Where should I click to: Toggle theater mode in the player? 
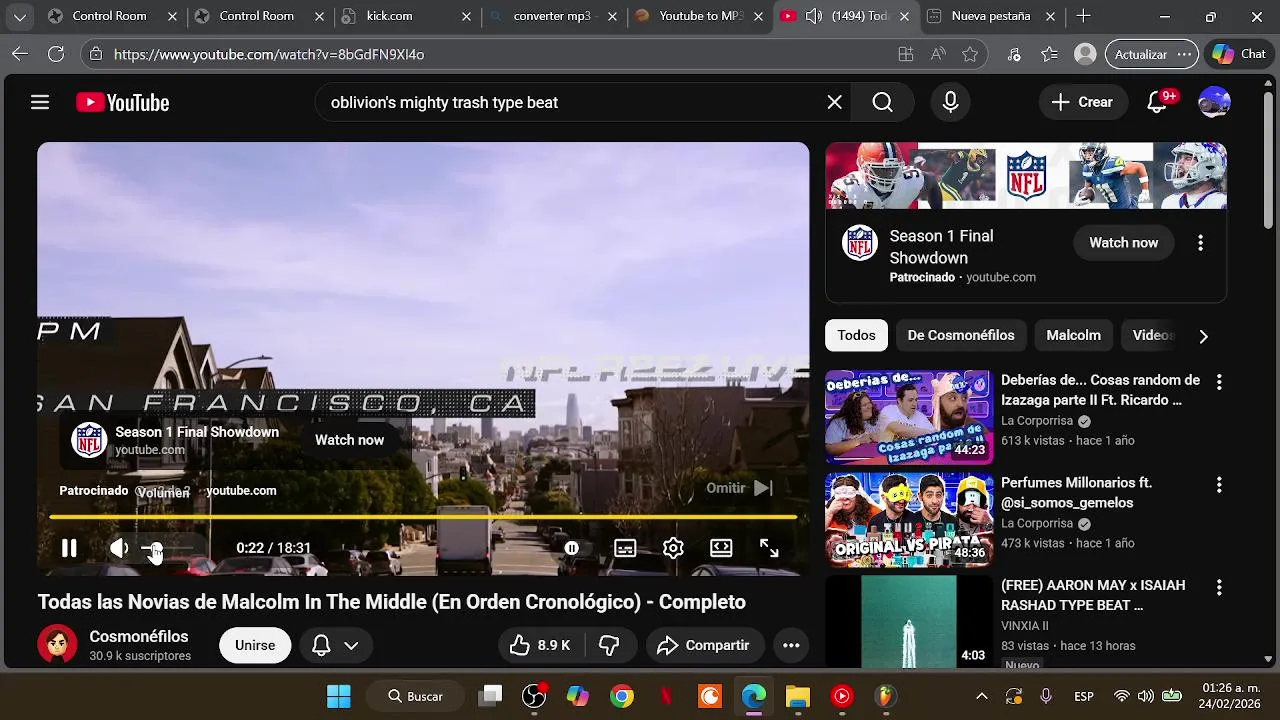coord(721,548)
